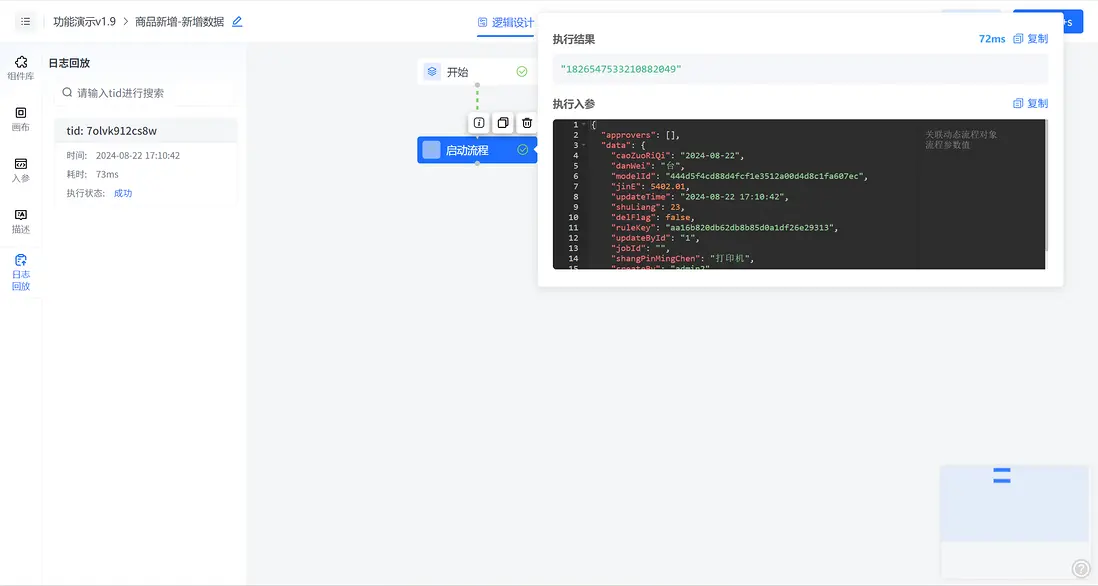Click the 时间 2024-08-22 17:10:42 entry
1098x586 pixels.
pos(123,155)
